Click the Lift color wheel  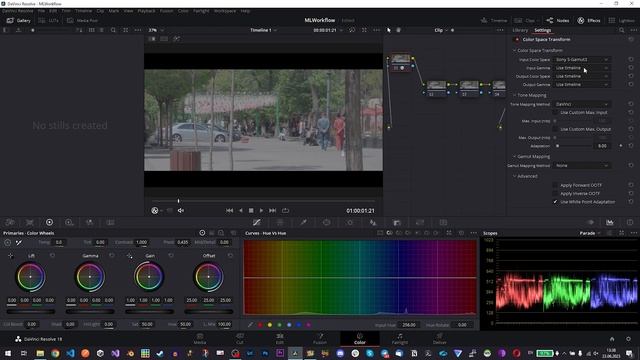(x=31, y=277)
